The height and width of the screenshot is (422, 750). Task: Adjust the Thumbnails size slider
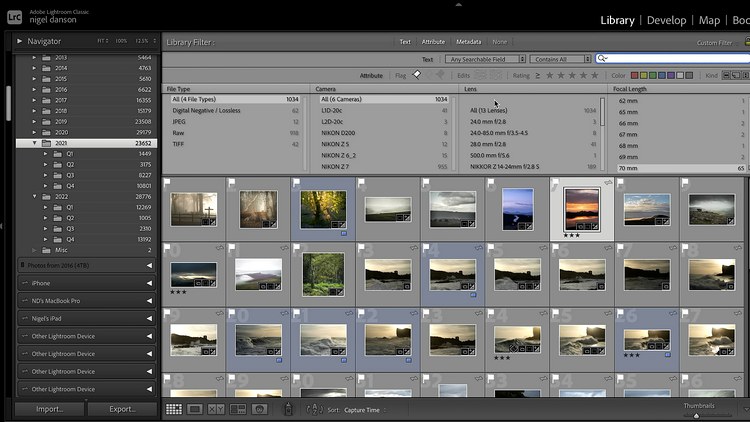696,416
